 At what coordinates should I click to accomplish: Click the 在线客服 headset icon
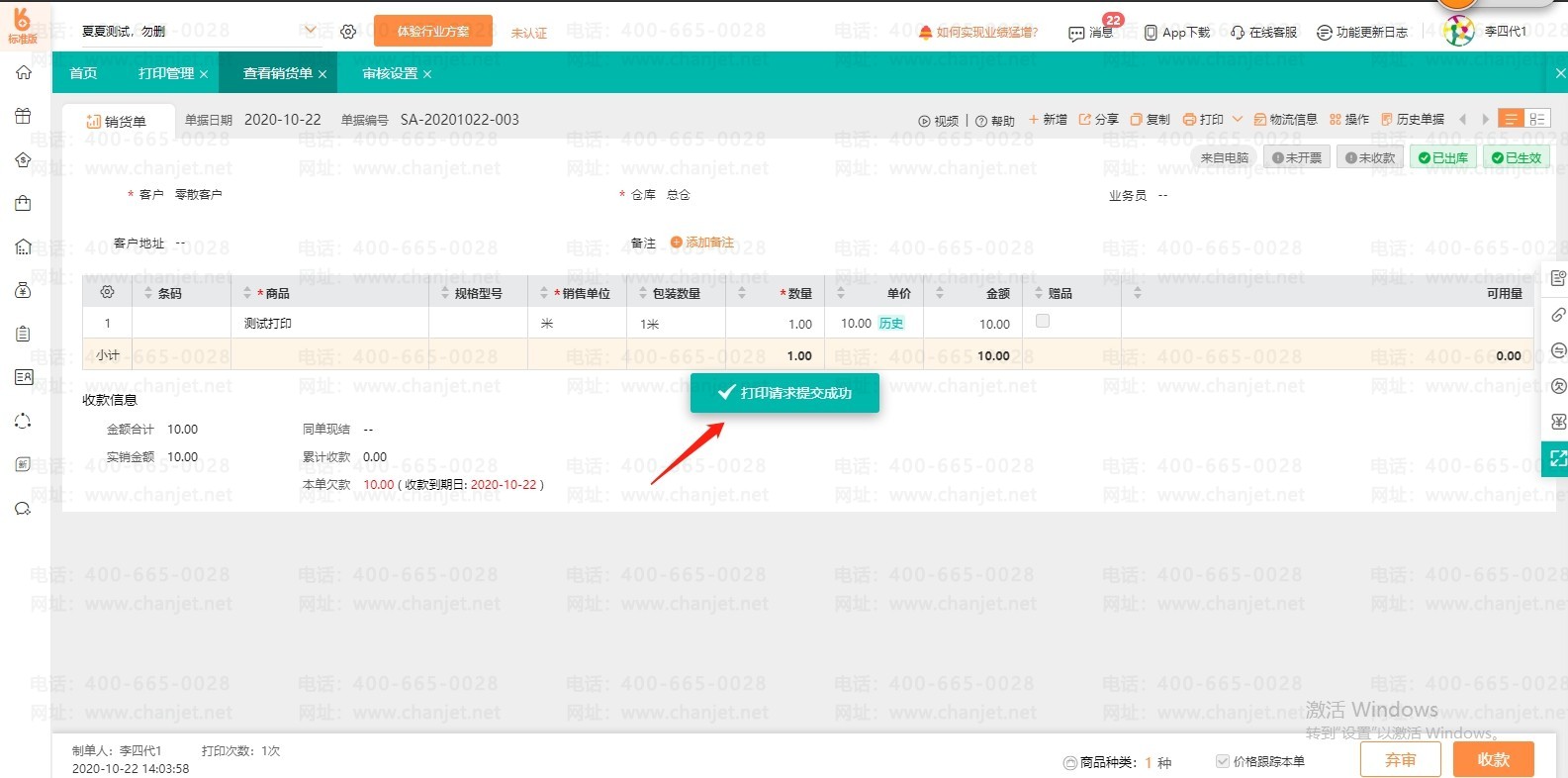pos(1238,33)
